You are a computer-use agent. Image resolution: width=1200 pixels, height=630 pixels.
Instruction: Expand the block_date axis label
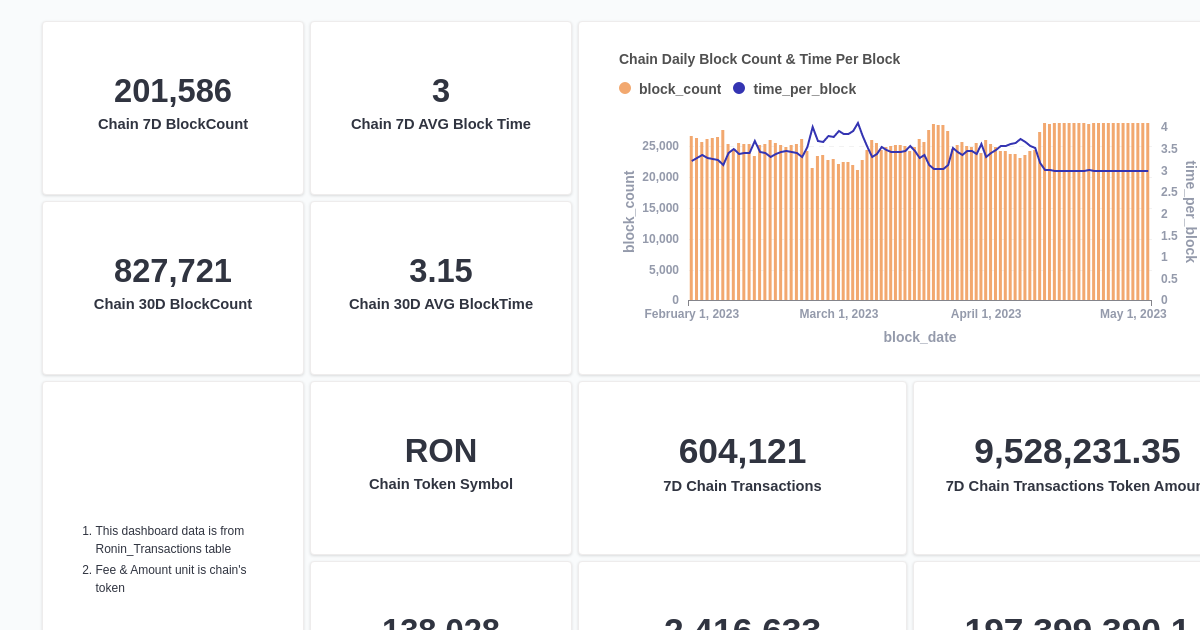point(920,337)
